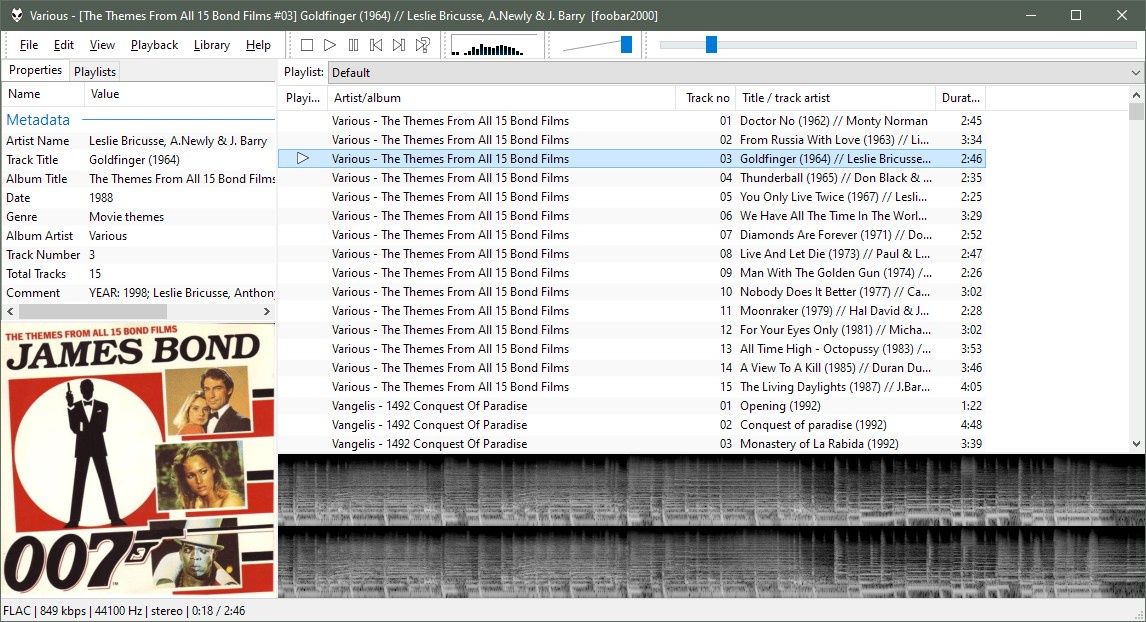Sort by Title / track artist column header

tap(835, 98)
